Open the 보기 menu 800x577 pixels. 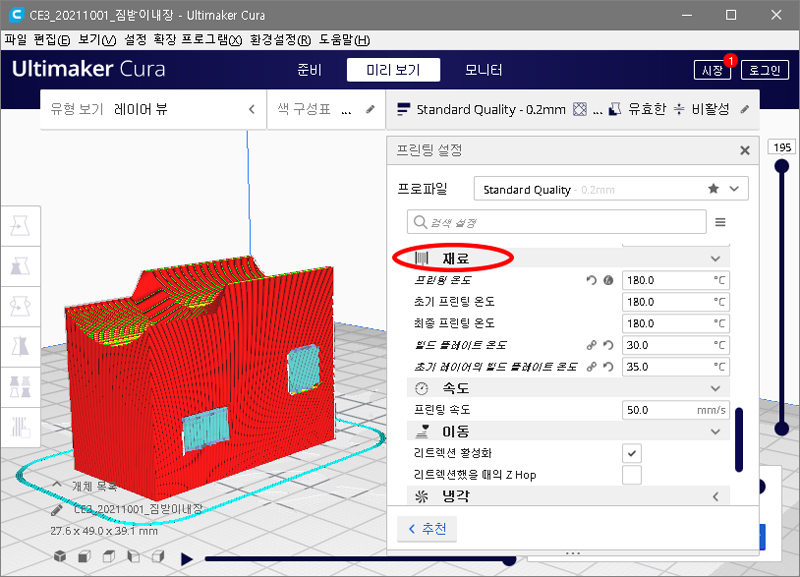pos(97,40)
